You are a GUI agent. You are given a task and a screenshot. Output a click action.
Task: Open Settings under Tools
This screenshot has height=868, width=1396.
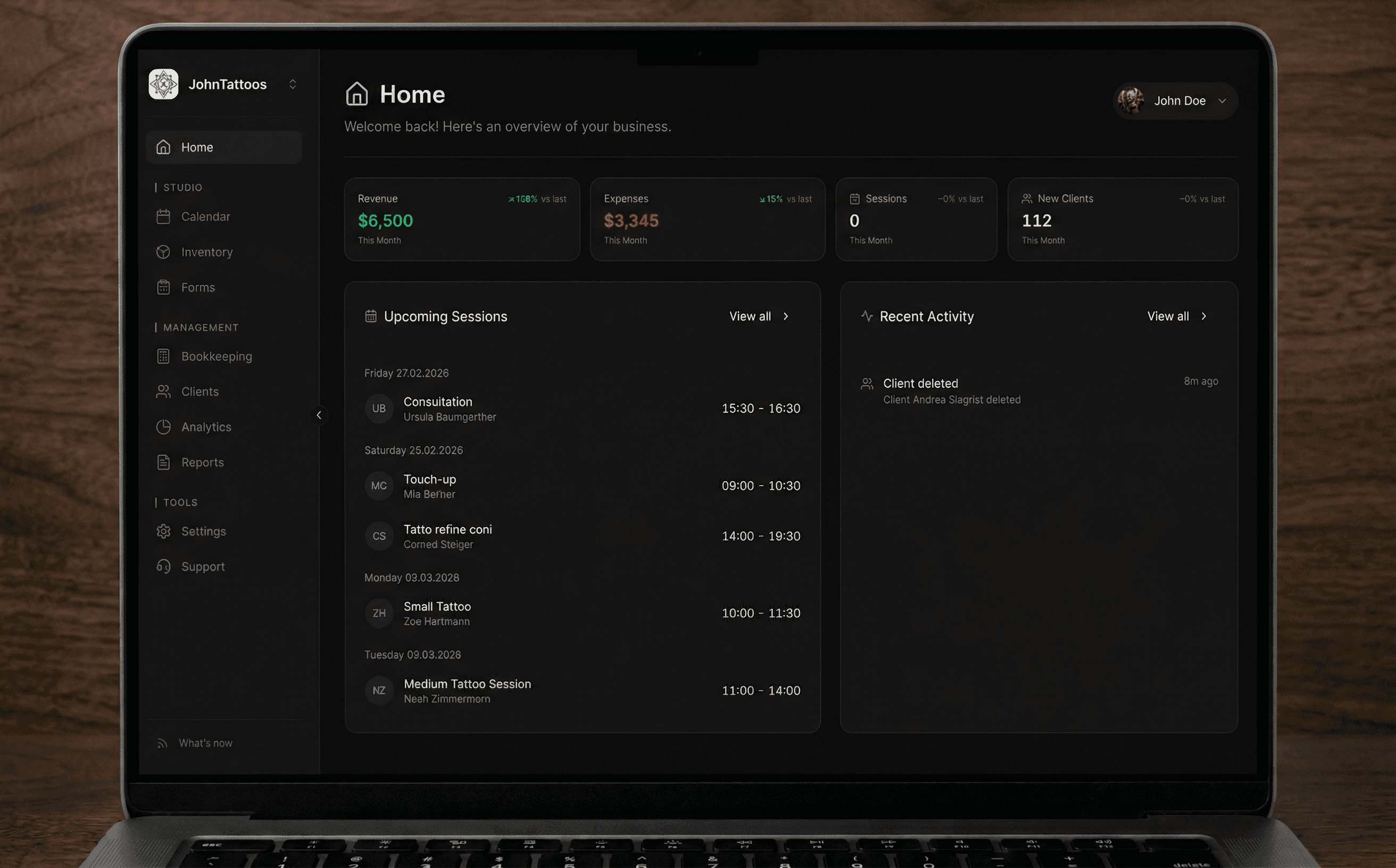pos(203,531)
